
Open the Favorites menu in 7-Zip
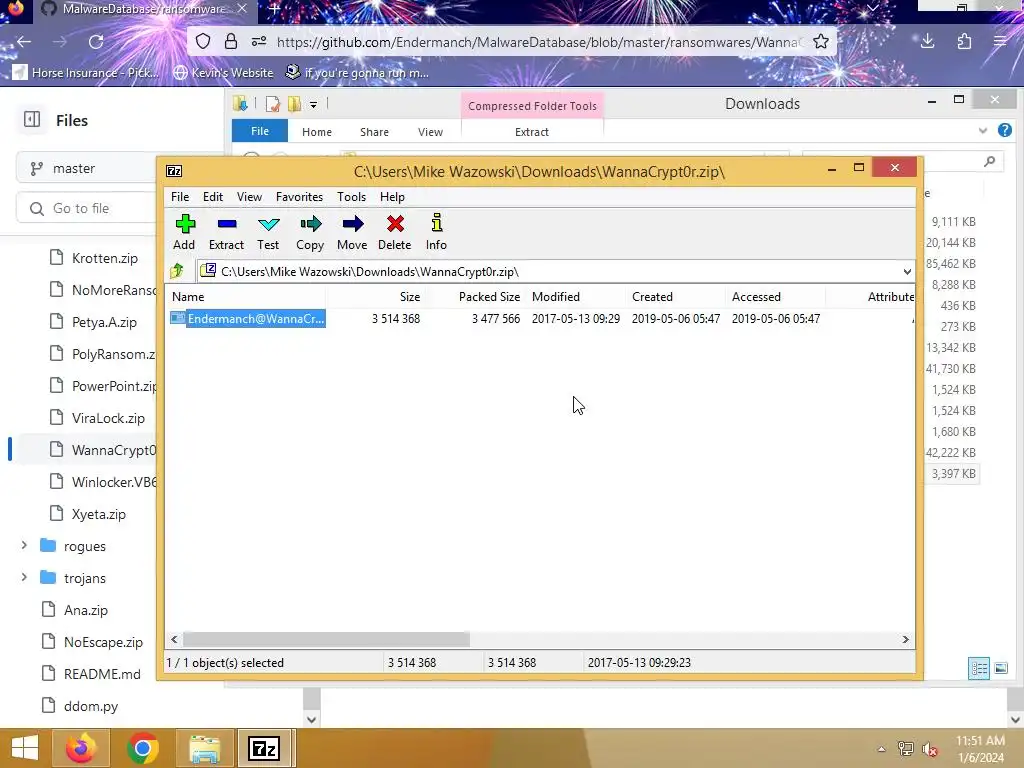pos(299,197)
